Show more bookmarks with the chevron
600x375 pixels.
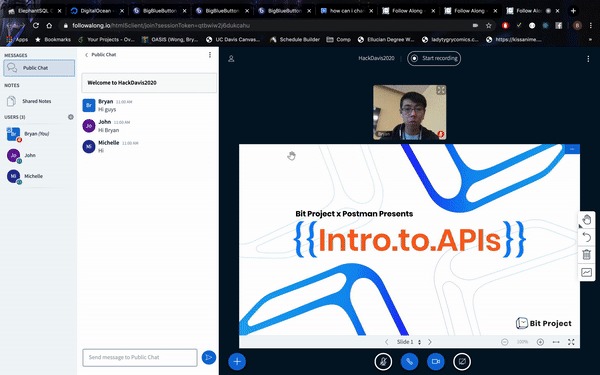[x=591, y=39]
